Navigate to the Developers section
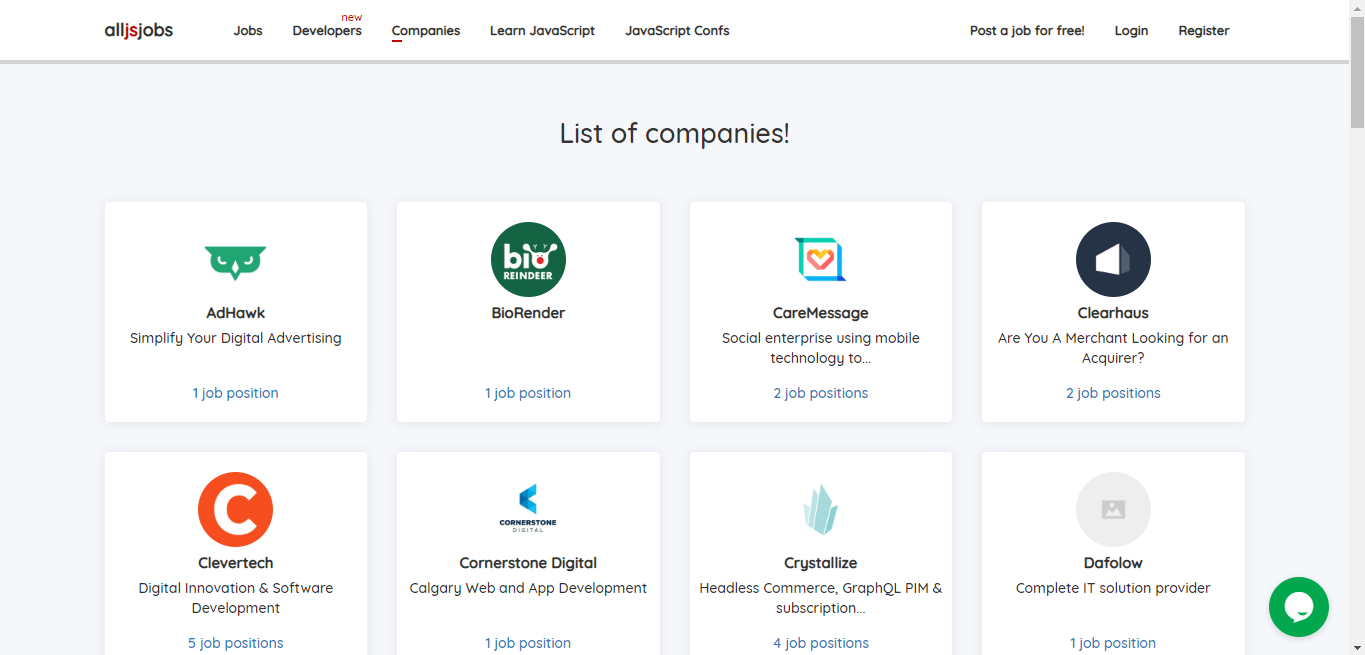The height and width of the screenshot is (655, 1365). 327,31
